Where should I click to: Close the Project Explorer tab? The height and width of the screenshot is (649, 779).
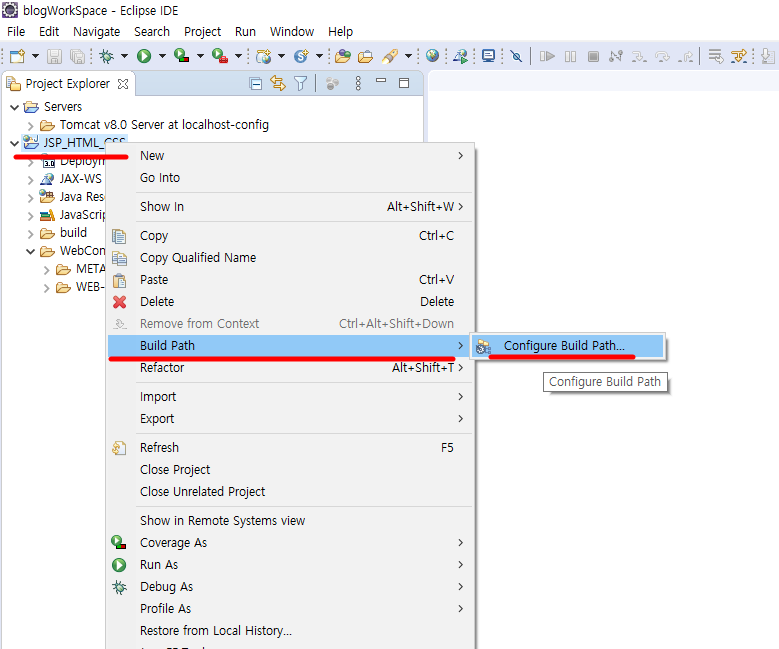(123, 84)
